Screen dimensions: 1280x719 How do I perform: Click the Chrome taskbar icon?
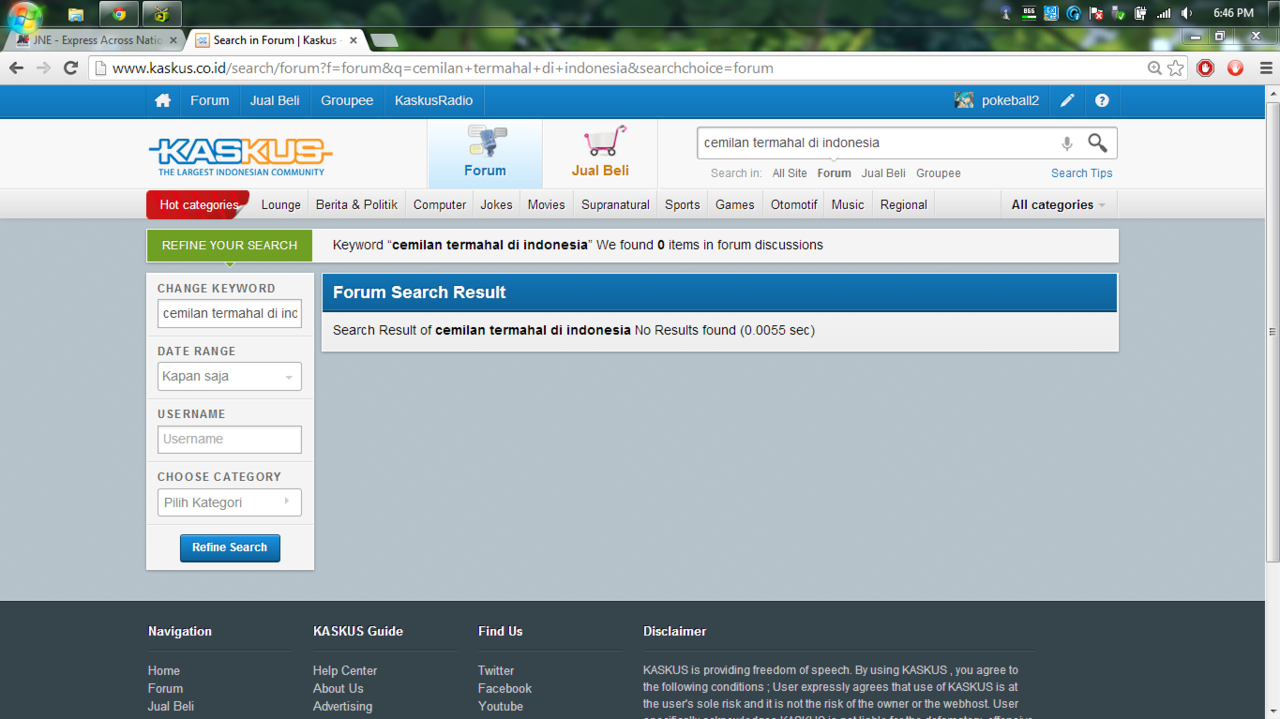point(119,14)
